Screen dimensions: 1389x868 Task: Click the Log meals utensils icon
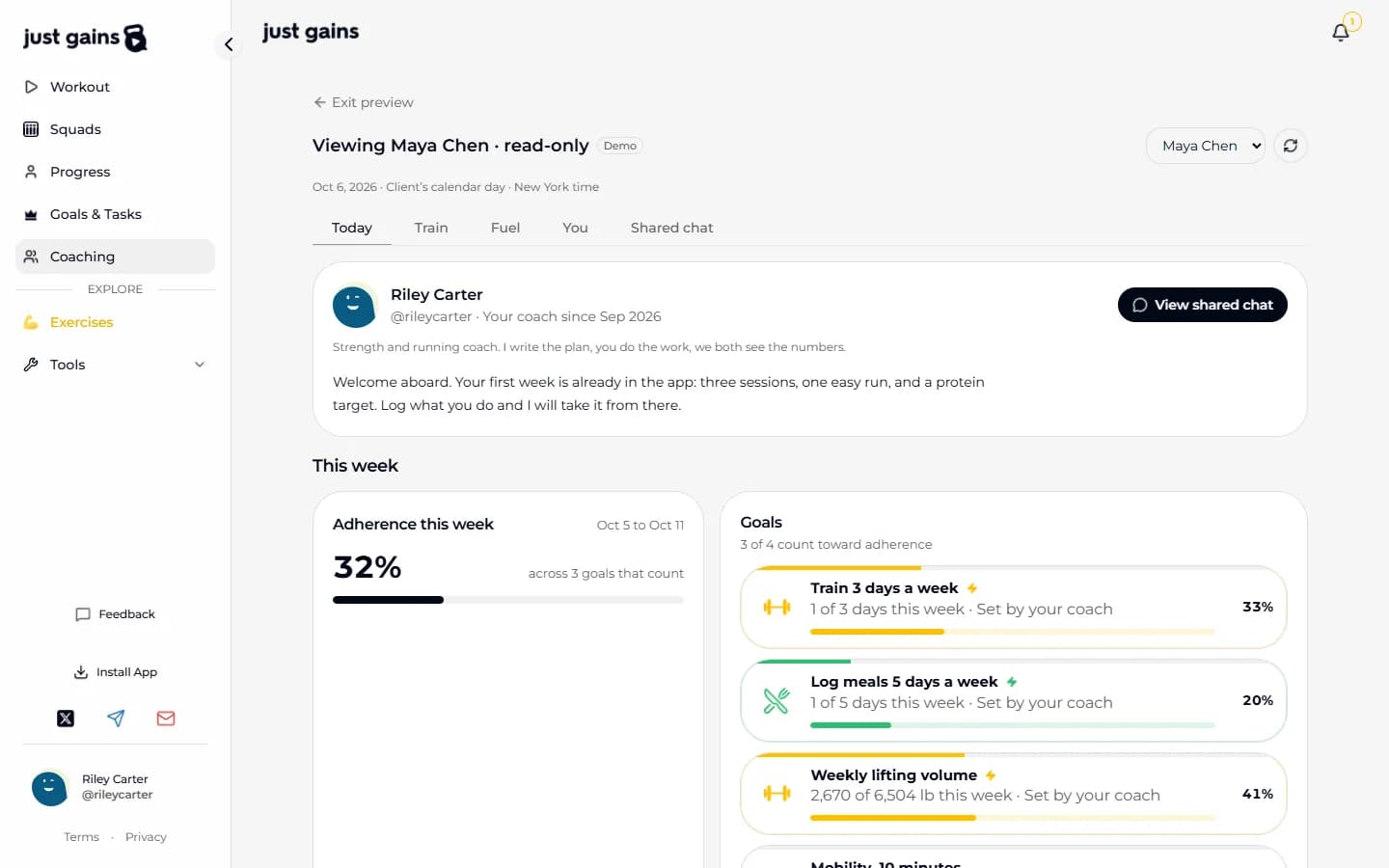tap(776, 701)
